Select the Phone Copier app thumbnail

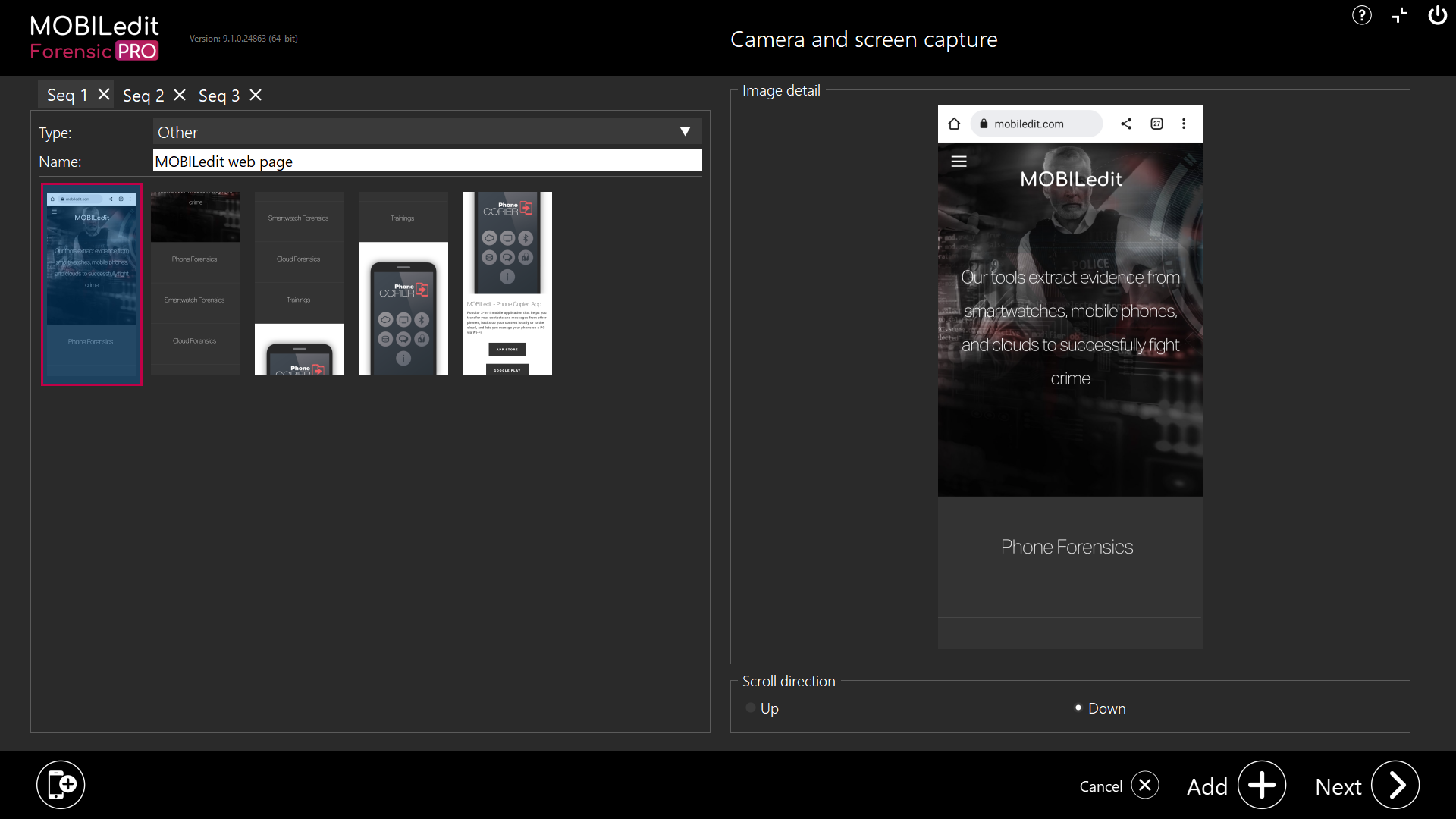(x=507, y=283)
